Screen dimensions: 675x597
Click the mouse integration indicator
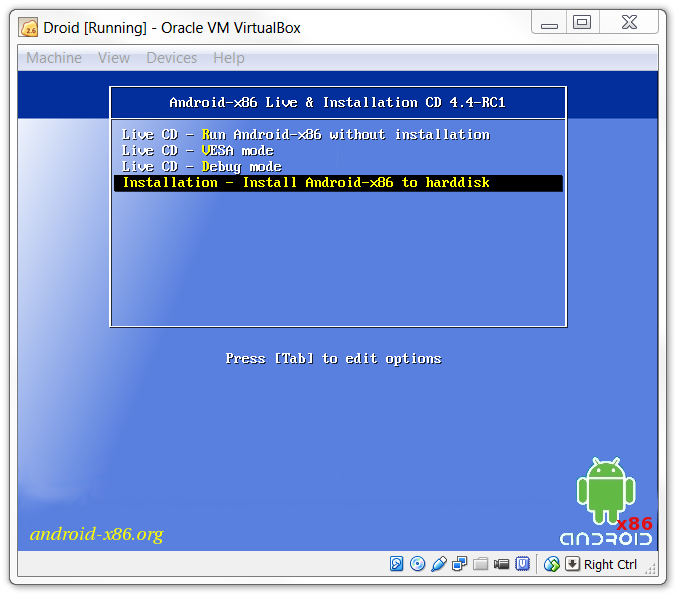coord(551,563)
